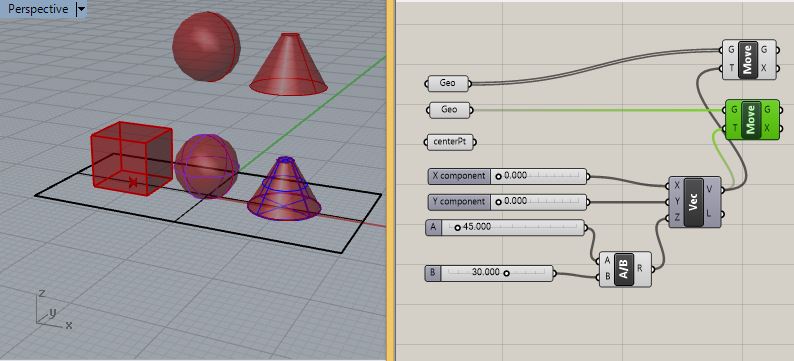Select the Vec vector component
The image size is (794, 361).
click(x=694, y=202)
